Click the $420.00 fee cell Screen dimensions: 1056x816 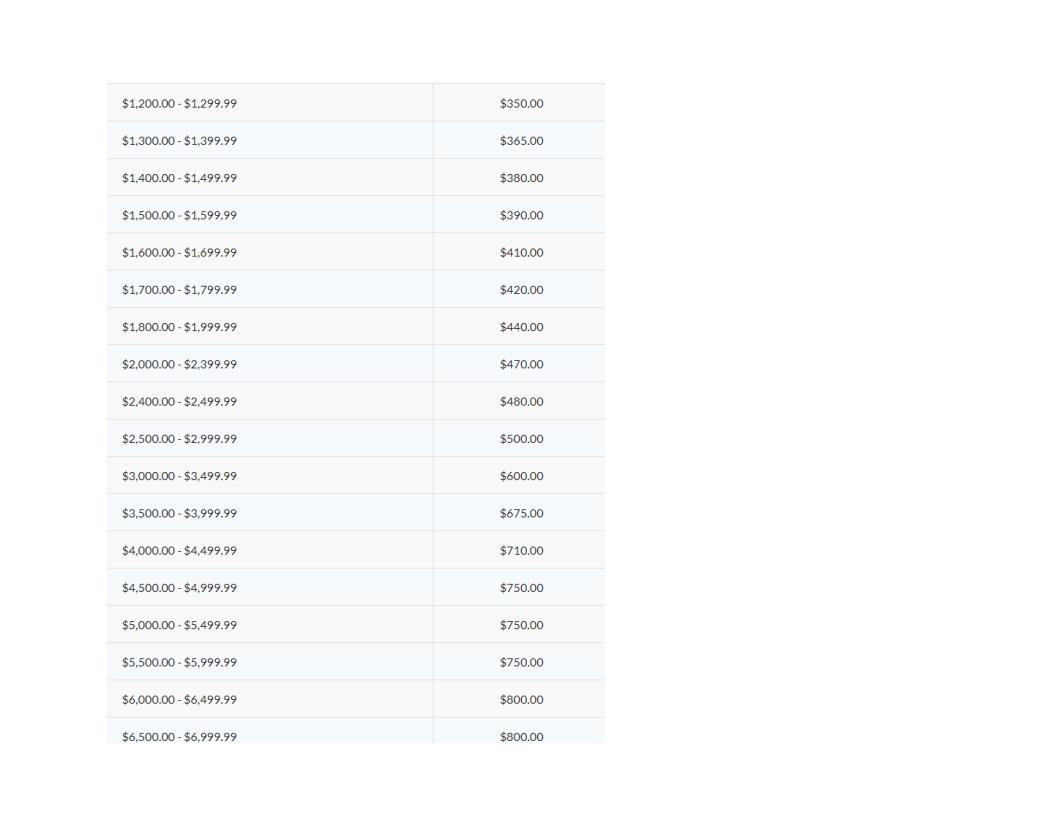[521, 290]
